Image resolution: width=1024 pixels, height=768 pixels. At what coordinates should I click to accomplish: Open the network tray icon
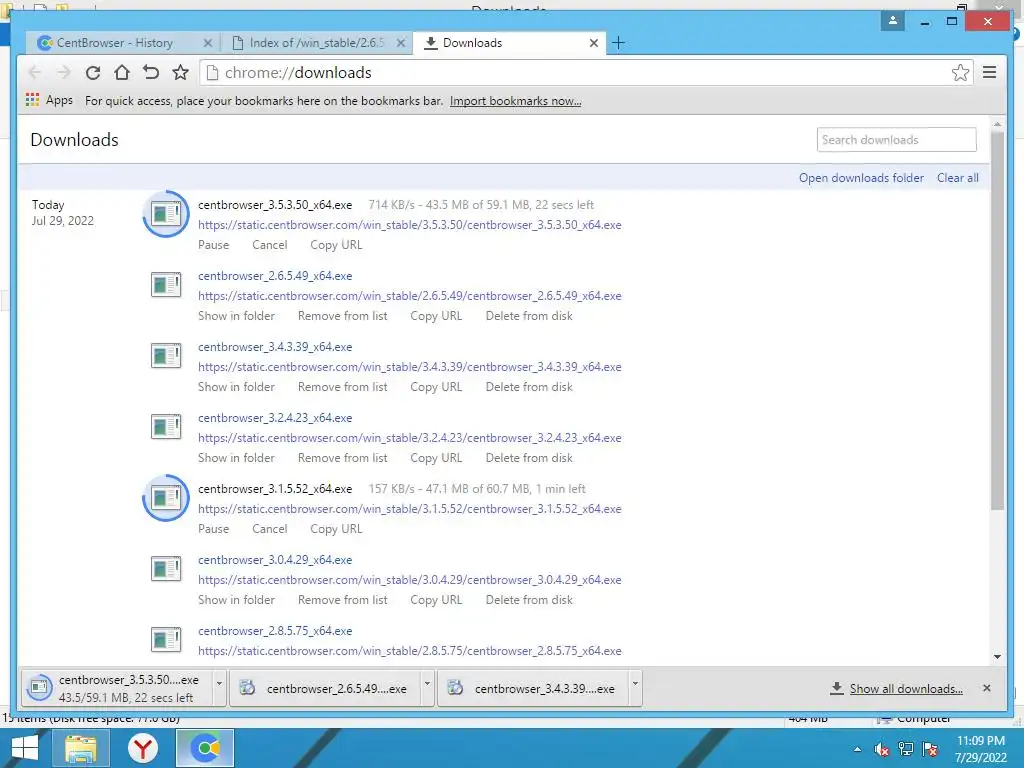[x=906, y=749]
